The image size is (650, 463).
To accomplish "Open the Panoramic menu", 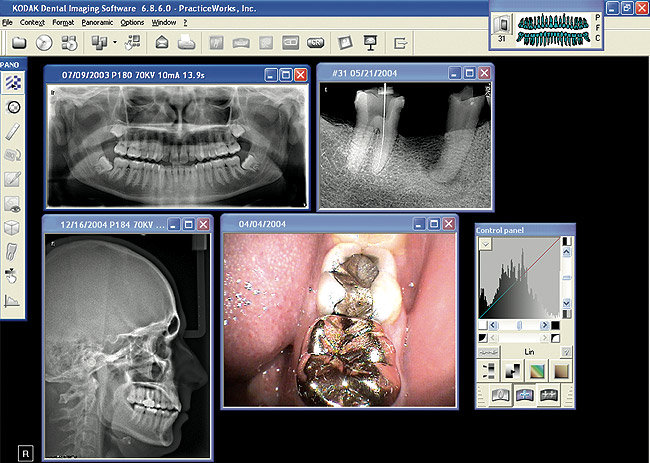I will coord(98,21).
